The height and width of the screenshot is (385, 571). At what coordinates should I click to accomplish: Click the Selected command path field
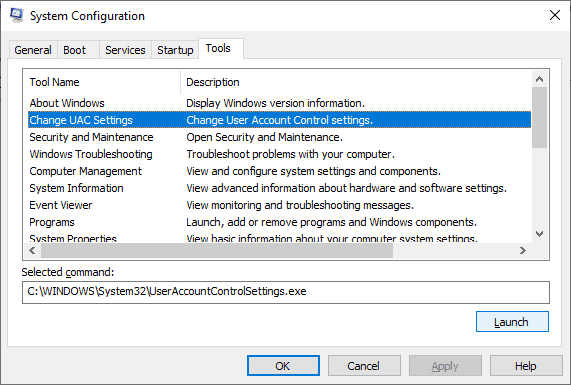(286, 292)
